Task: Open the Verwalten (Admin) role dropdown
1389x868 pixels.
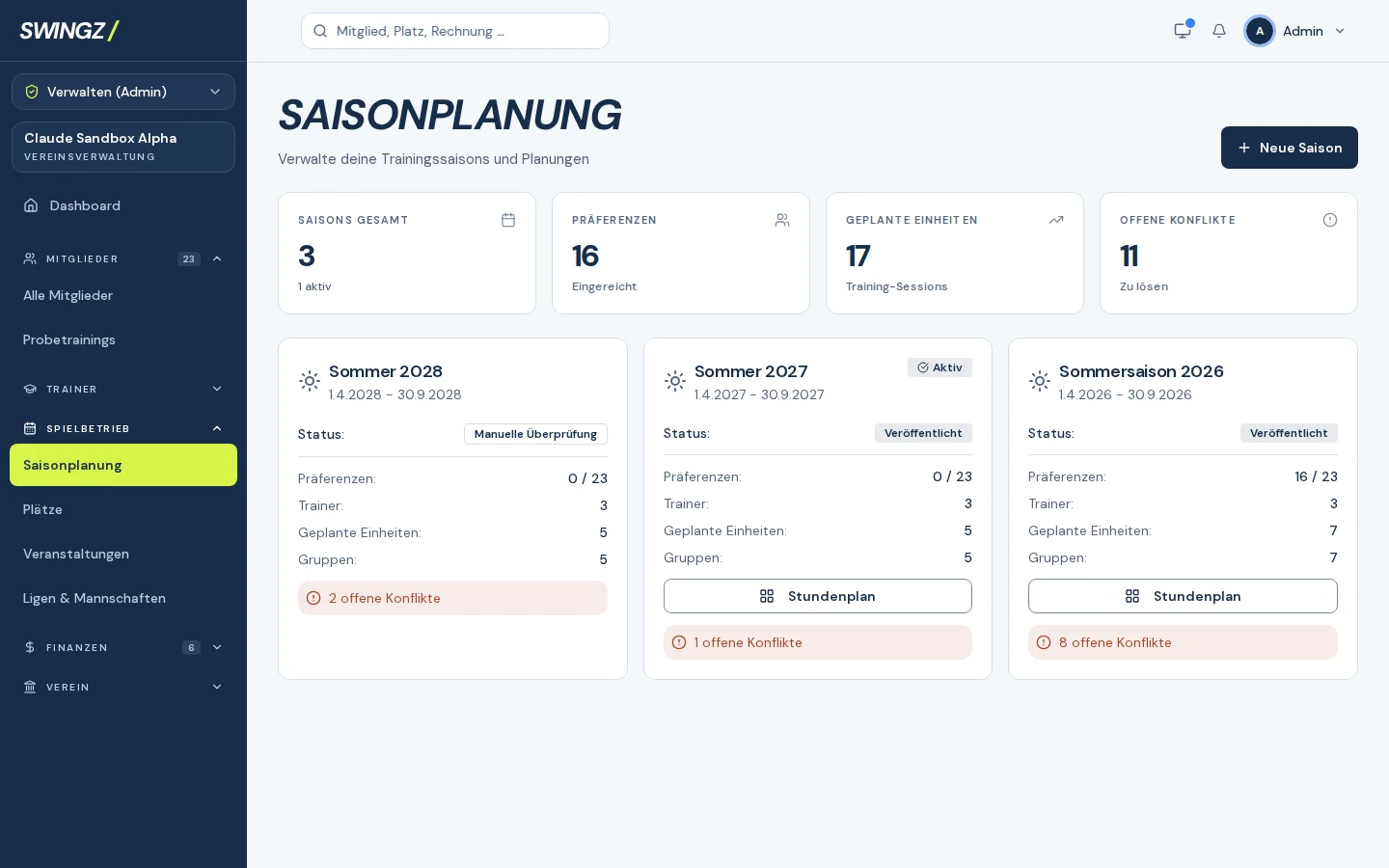Action: [x=123, y=92]
